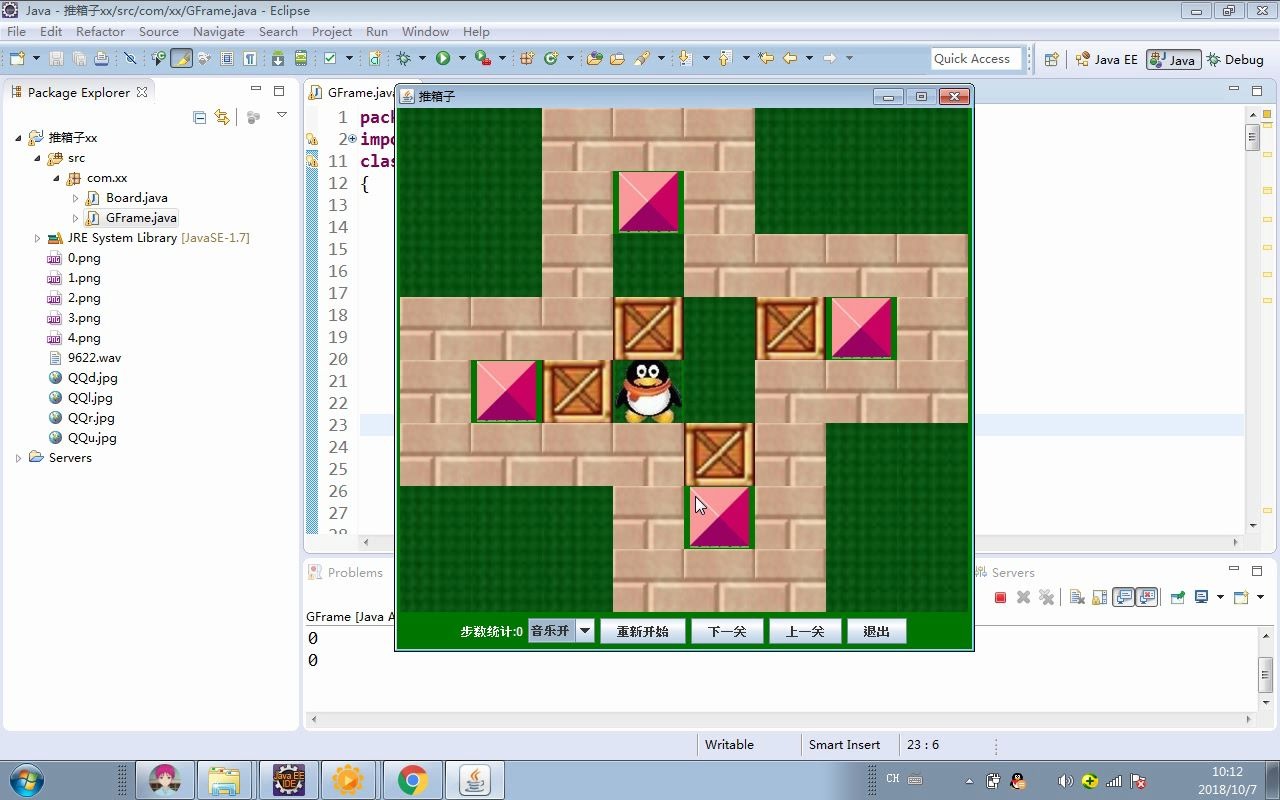
Task: Select 9622.wav in Package Explorer
Action: pyautogui.click(x=94, y=358)
